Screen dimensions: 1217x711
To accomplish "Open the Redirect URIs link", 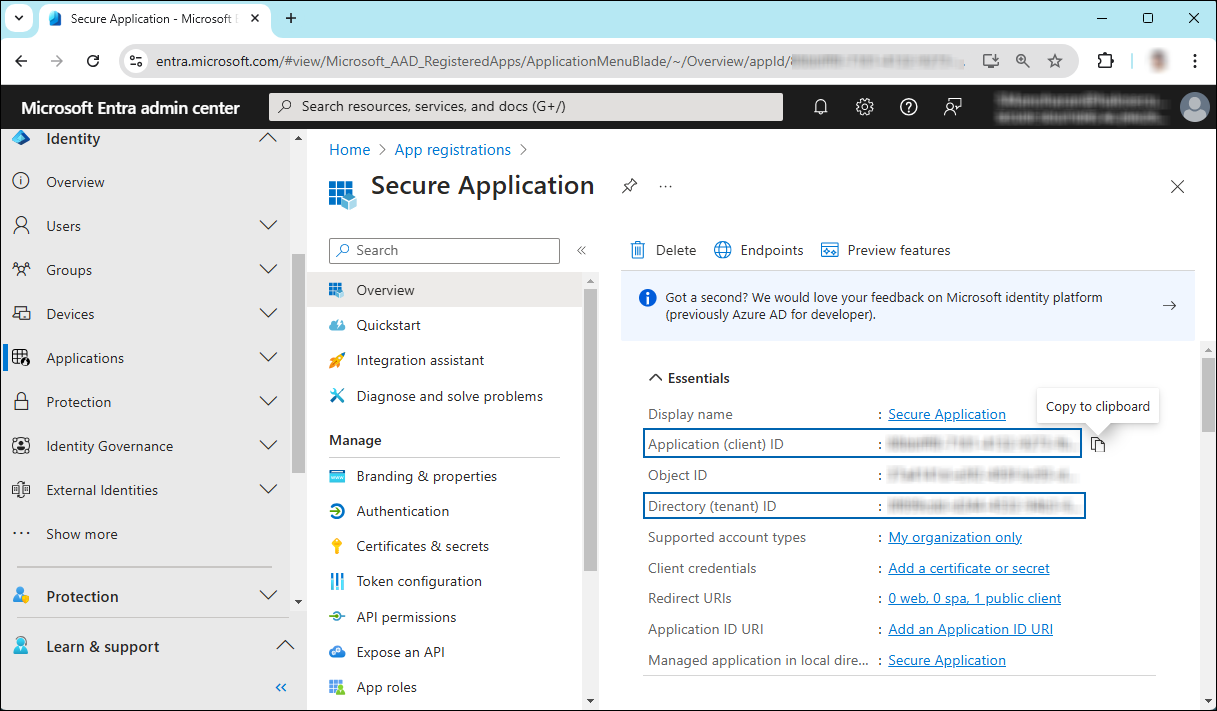I will coord(974,598).
